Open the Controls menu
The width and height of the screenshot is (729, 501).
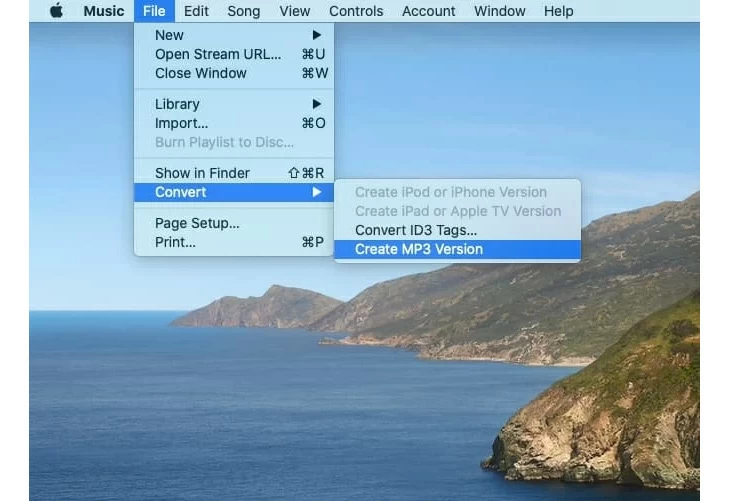tap(356, 11)
